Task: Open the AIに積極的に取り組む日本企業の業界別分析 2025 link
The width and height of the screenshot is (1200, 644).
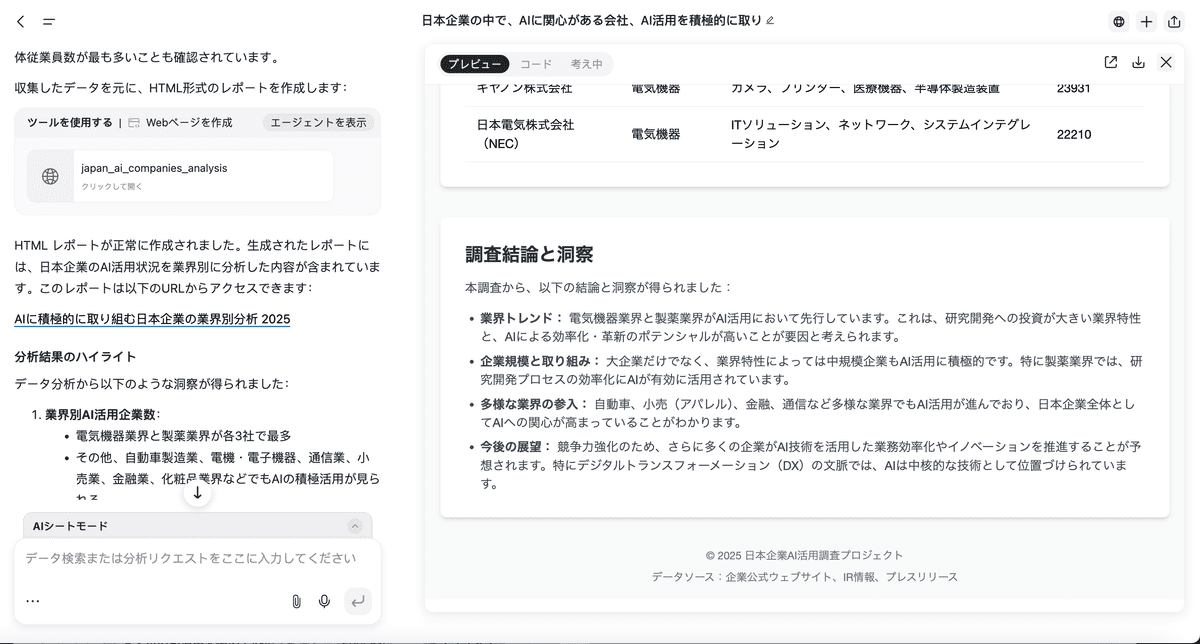Action: click(x=152, y=319)
